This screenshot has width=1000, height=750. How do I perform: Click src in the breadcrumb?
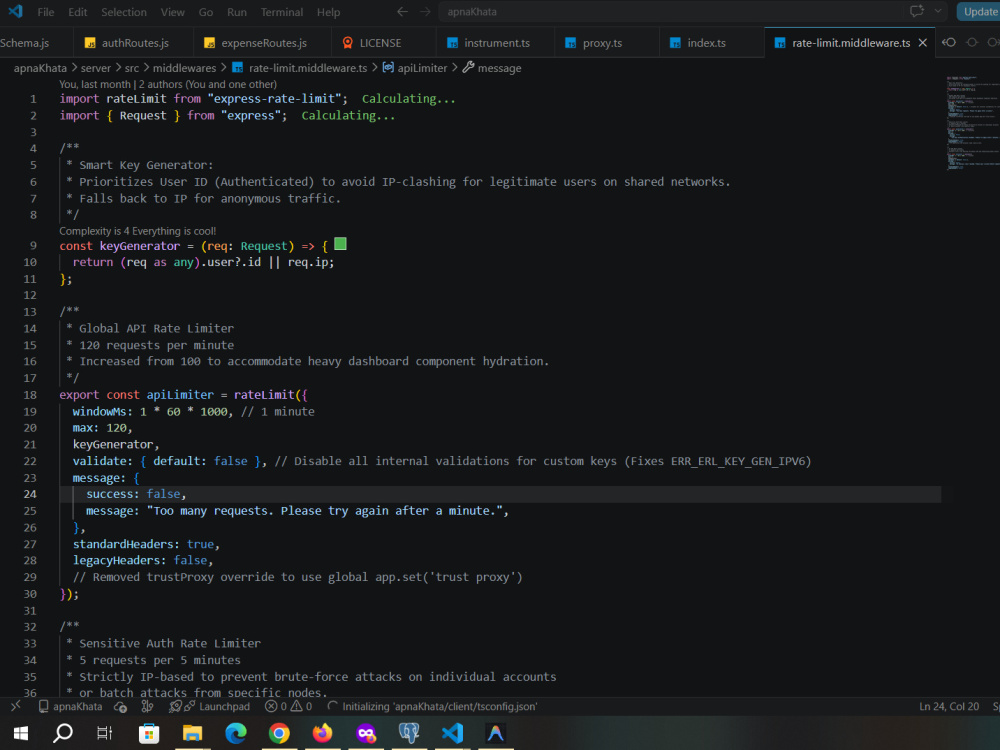pos(131,68)
